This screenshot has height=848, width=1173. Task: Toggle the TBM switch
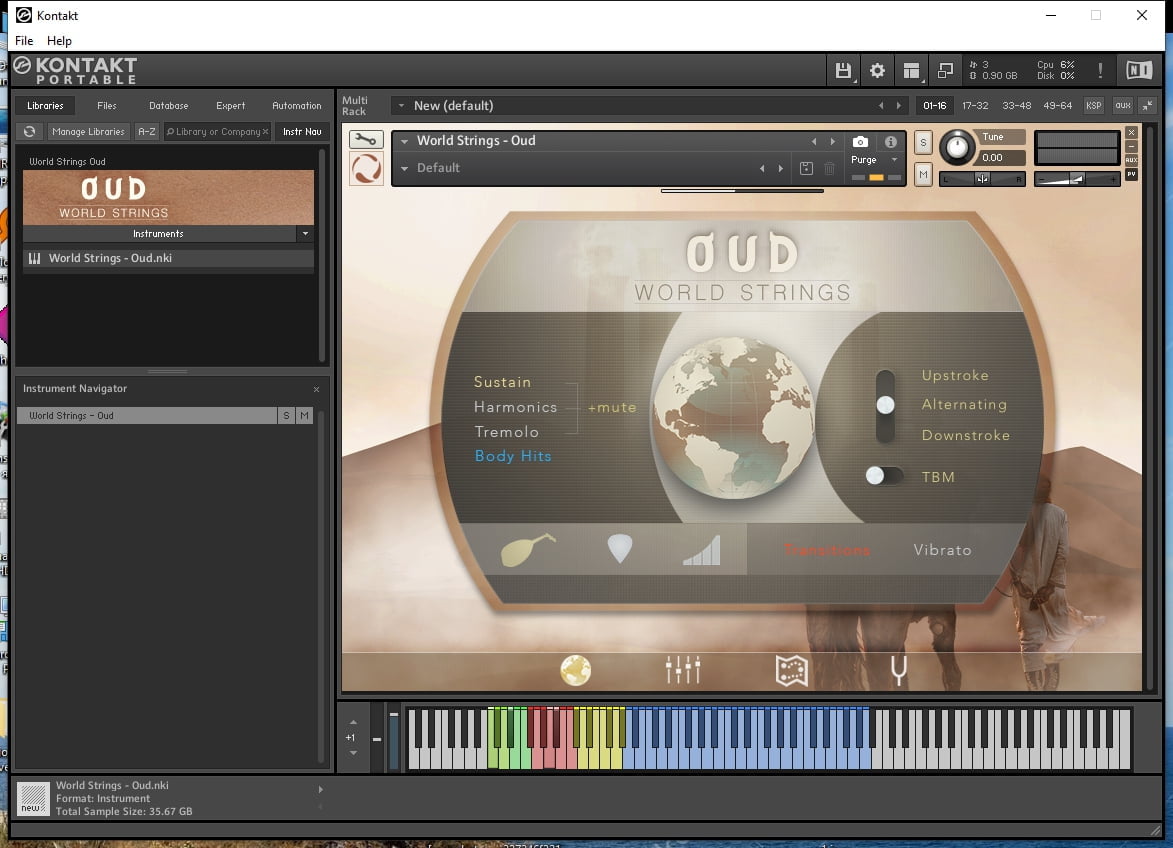point(884,476)
